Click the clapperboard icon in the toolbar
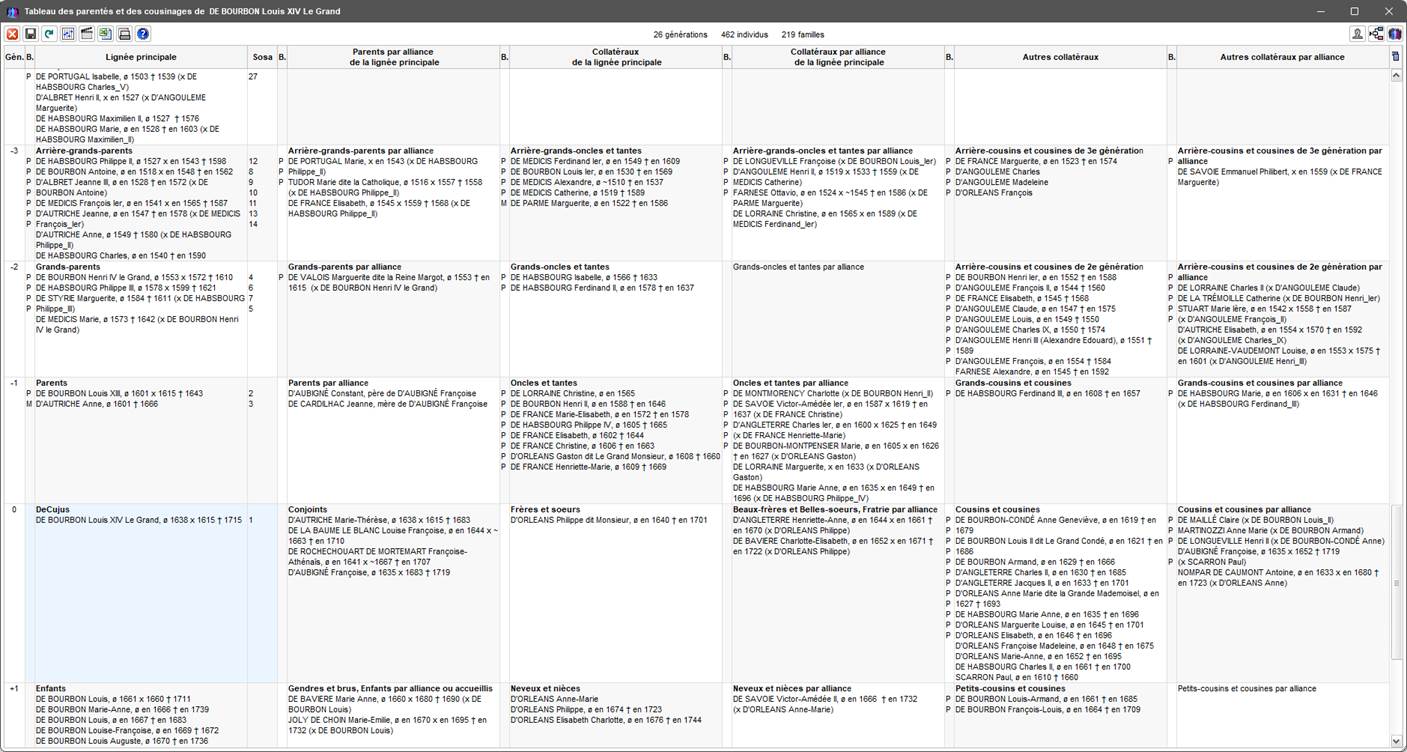 coord(87,34)
